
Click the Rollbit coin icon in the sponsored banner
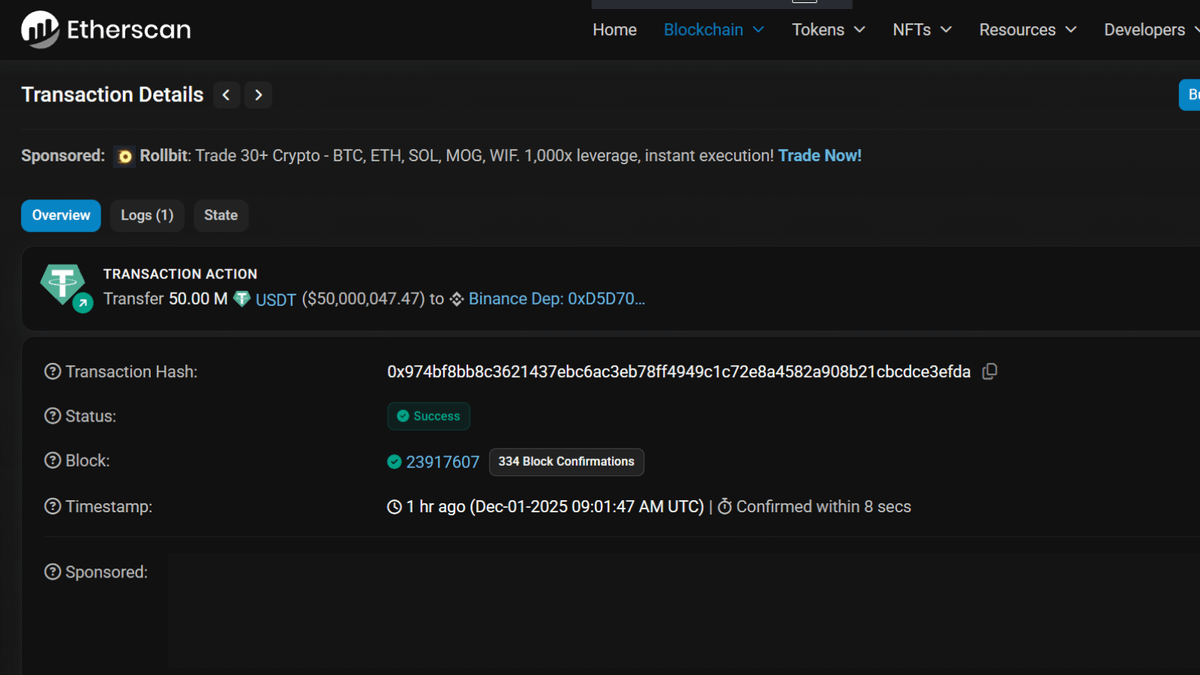pyautogui.click(x=124, y=156)
